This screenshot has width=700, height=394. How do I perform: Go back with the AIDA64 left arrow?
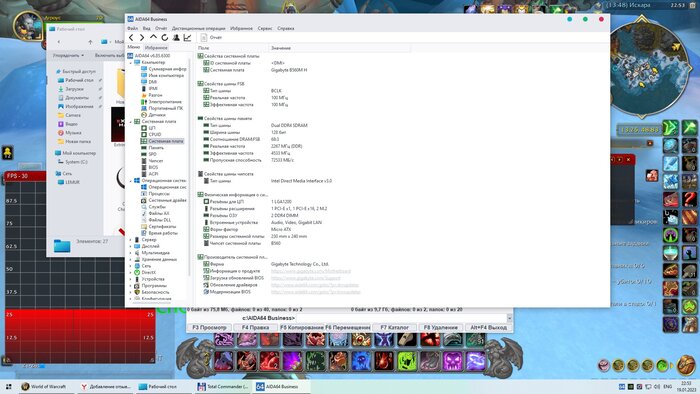tap(131, 38)
